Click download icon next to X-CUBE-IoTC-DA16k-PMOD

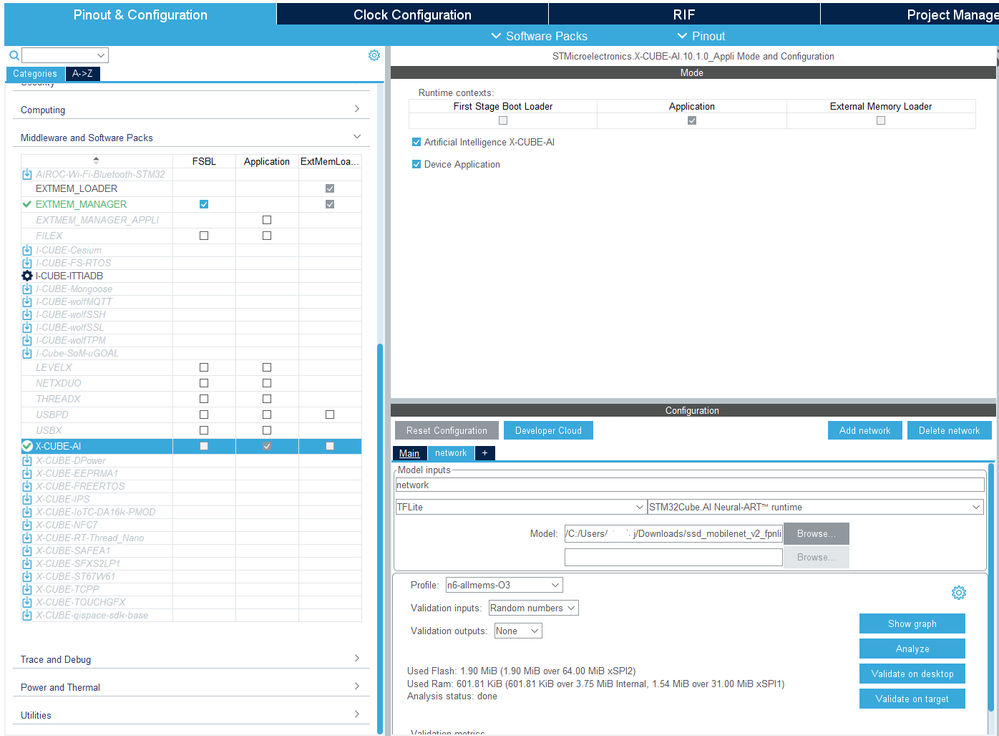[x=27, y=512]
